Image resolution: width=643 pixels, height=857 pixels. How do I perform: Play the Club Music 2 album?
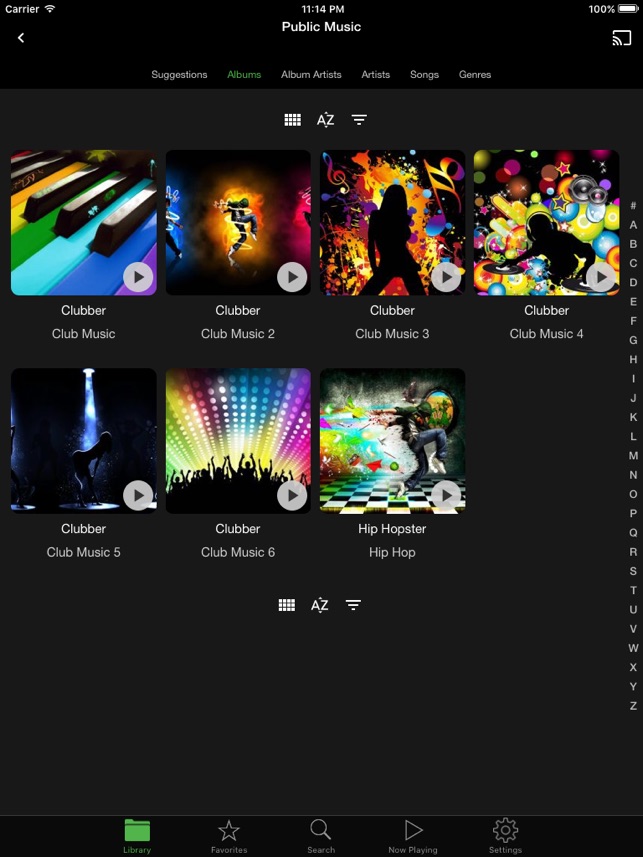click(x=292, y=277)
